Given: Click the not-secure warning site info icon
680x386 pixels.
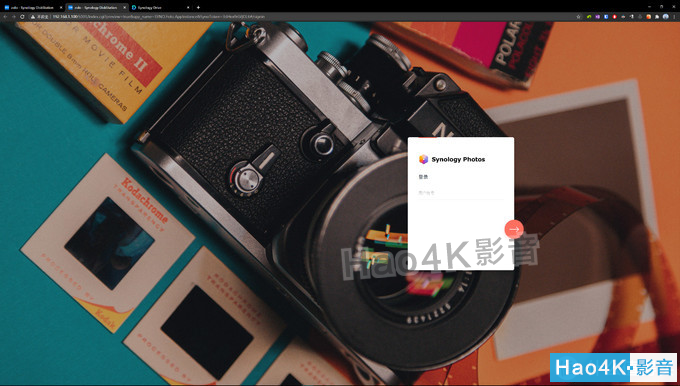Looking at the screenshot, I should (33, 16).
